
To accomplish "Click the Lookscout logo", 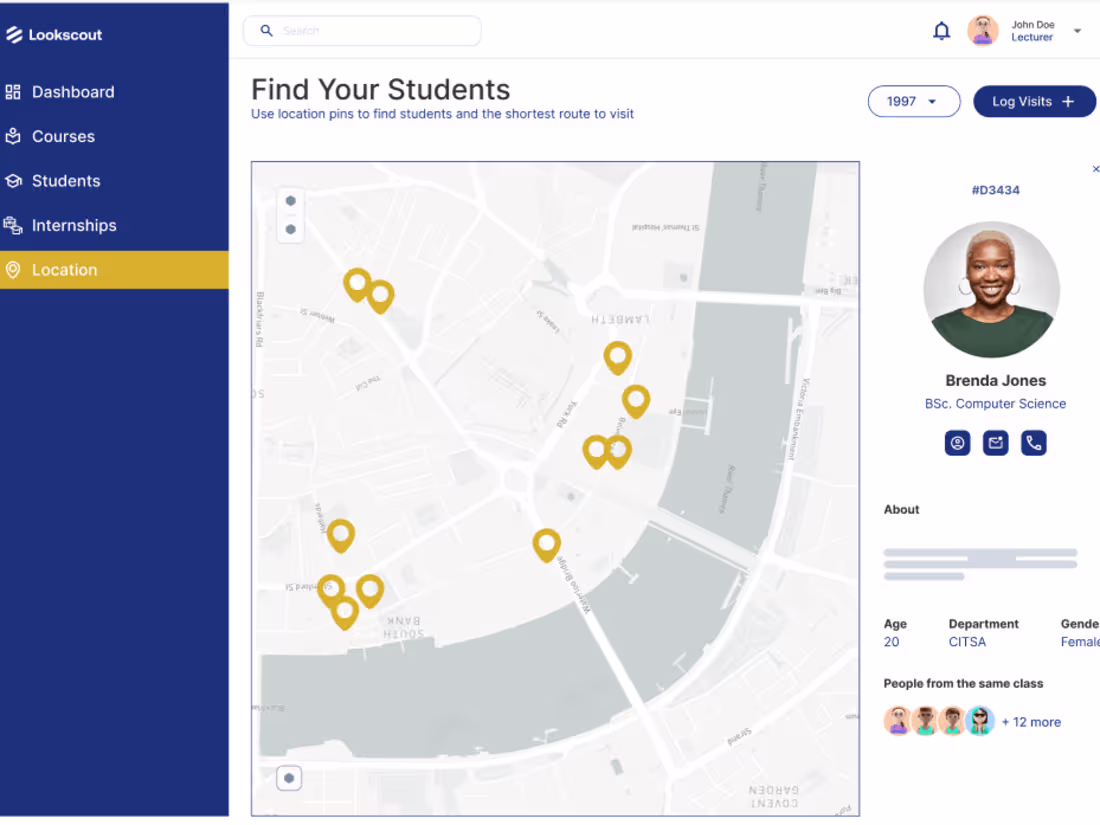I will point(54,35).
